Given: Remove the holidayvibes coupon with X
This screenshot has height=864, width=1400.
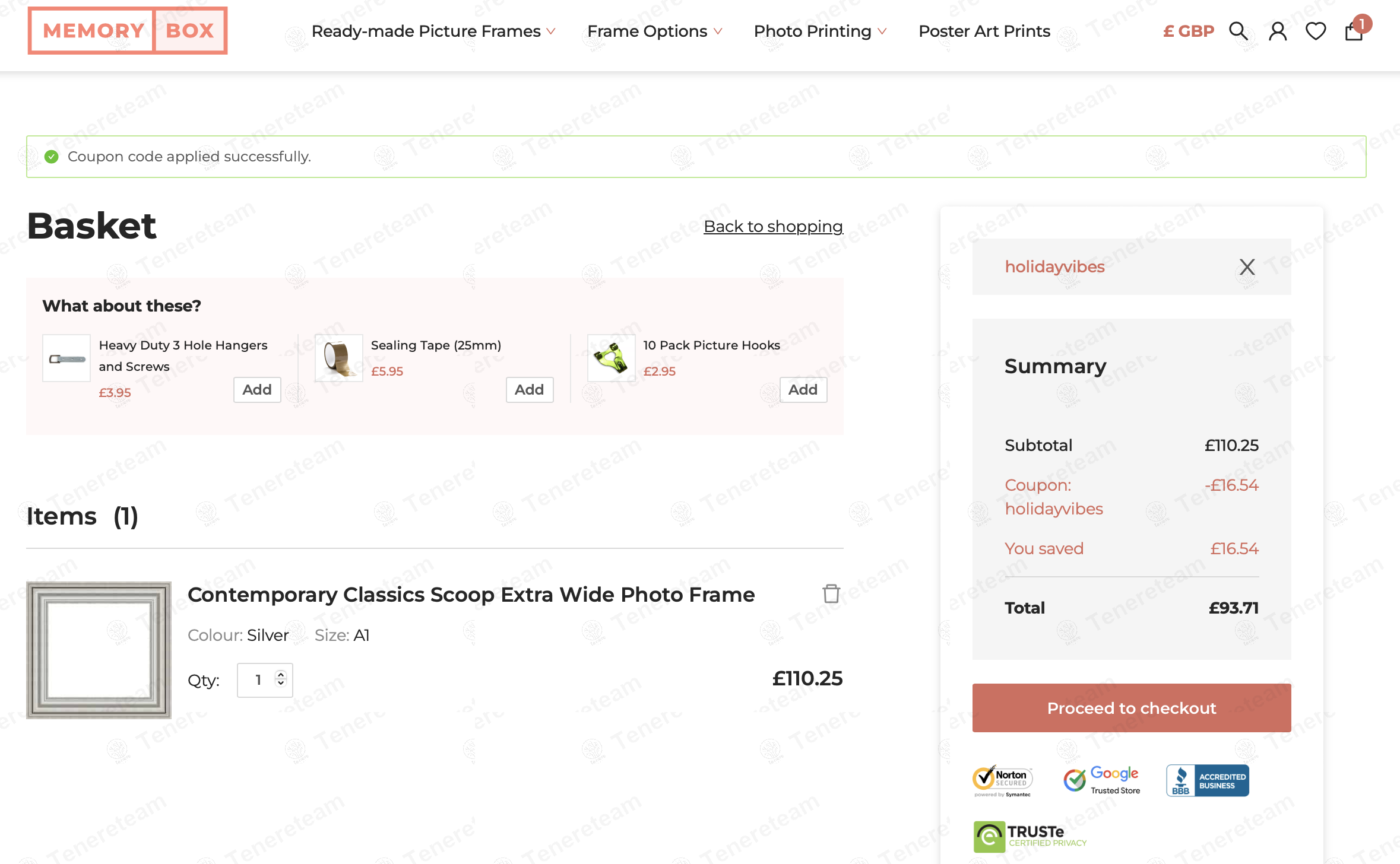Looking at the screenshot, I should [1247, 267].
